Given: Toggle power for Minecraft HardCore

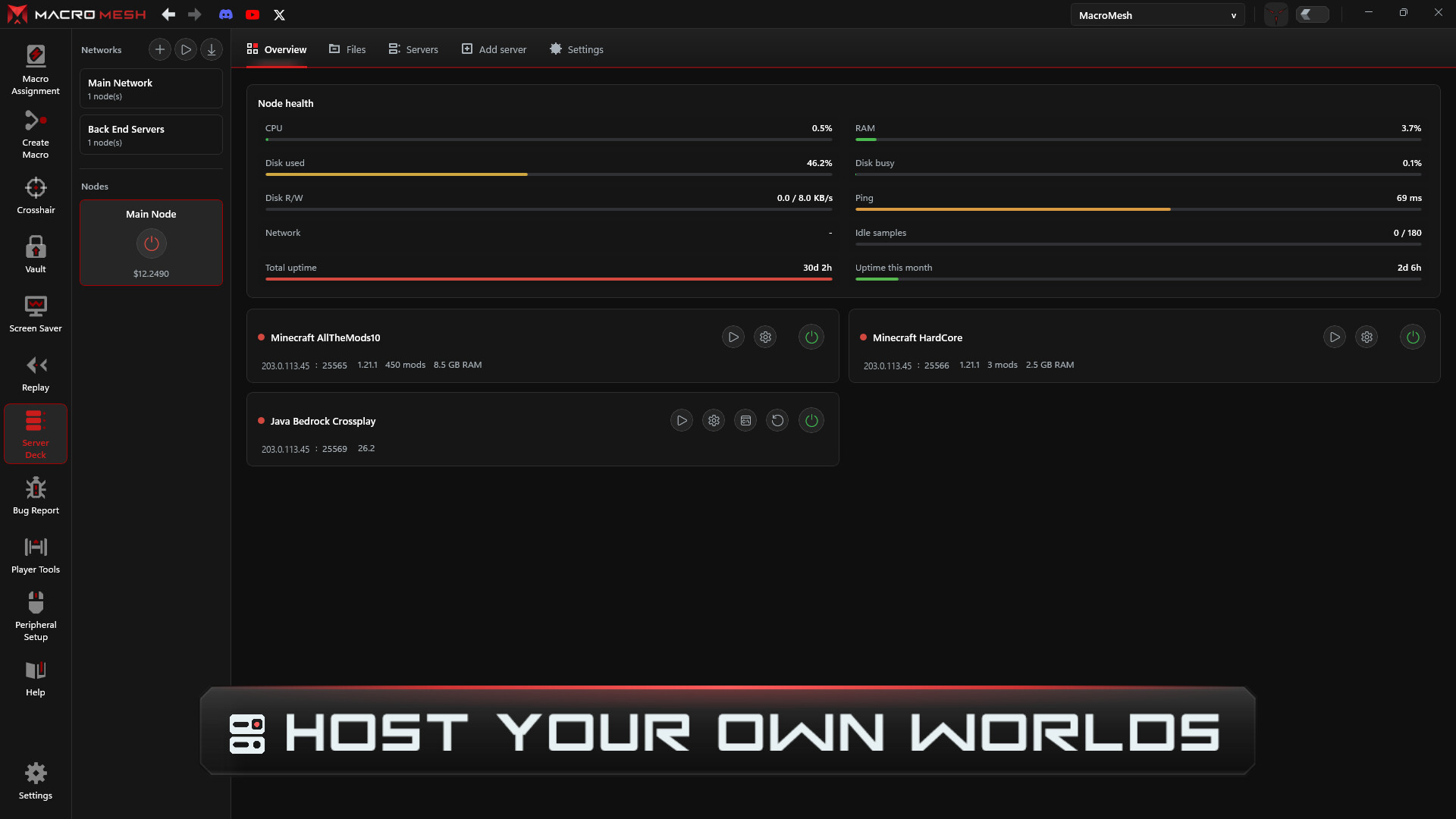Looking at the screenshot, I should (x=1413, y=337).
